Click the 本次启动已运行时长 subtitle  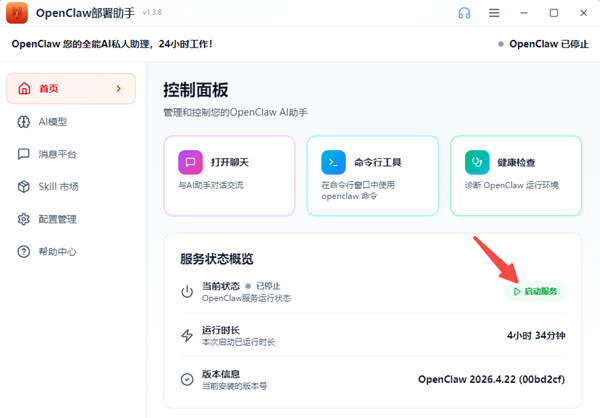238,342
